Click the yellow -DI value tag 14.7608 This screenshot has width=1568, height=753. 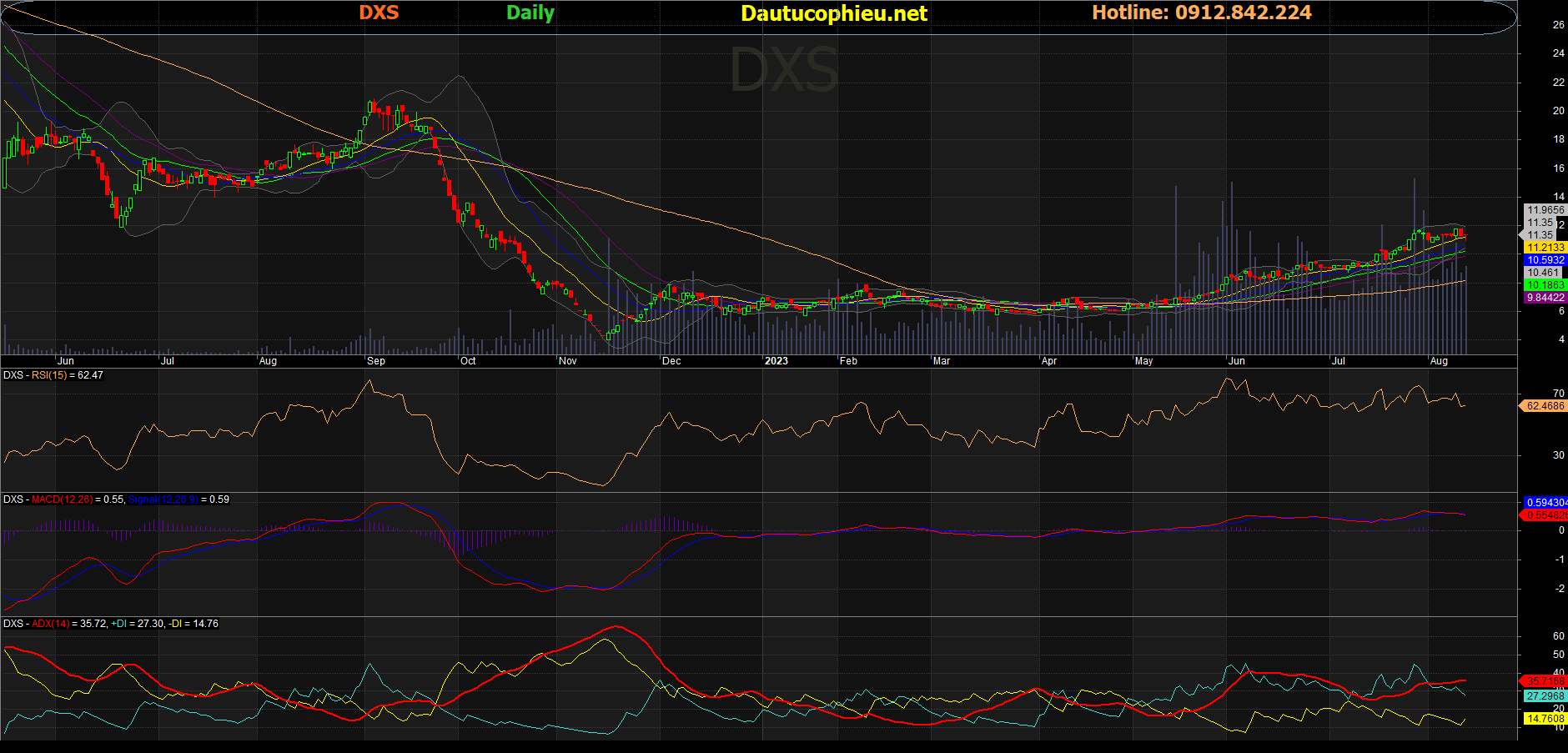(x=1545, y=718)
